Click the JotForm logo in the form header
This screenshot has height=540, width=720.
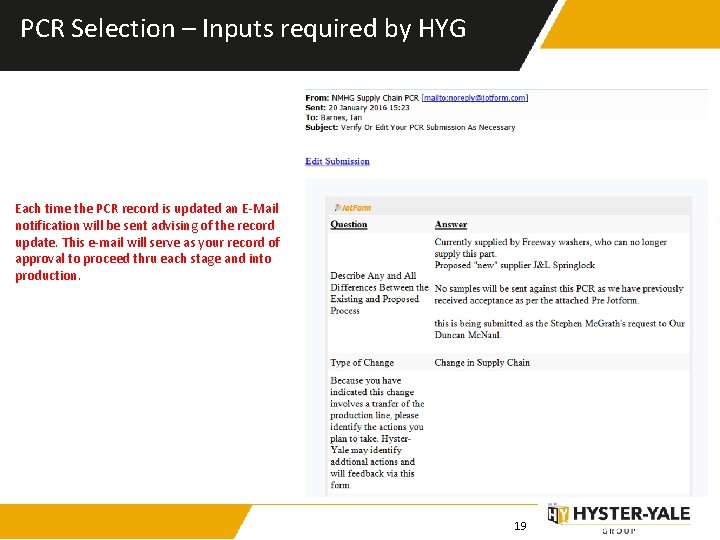353,208
